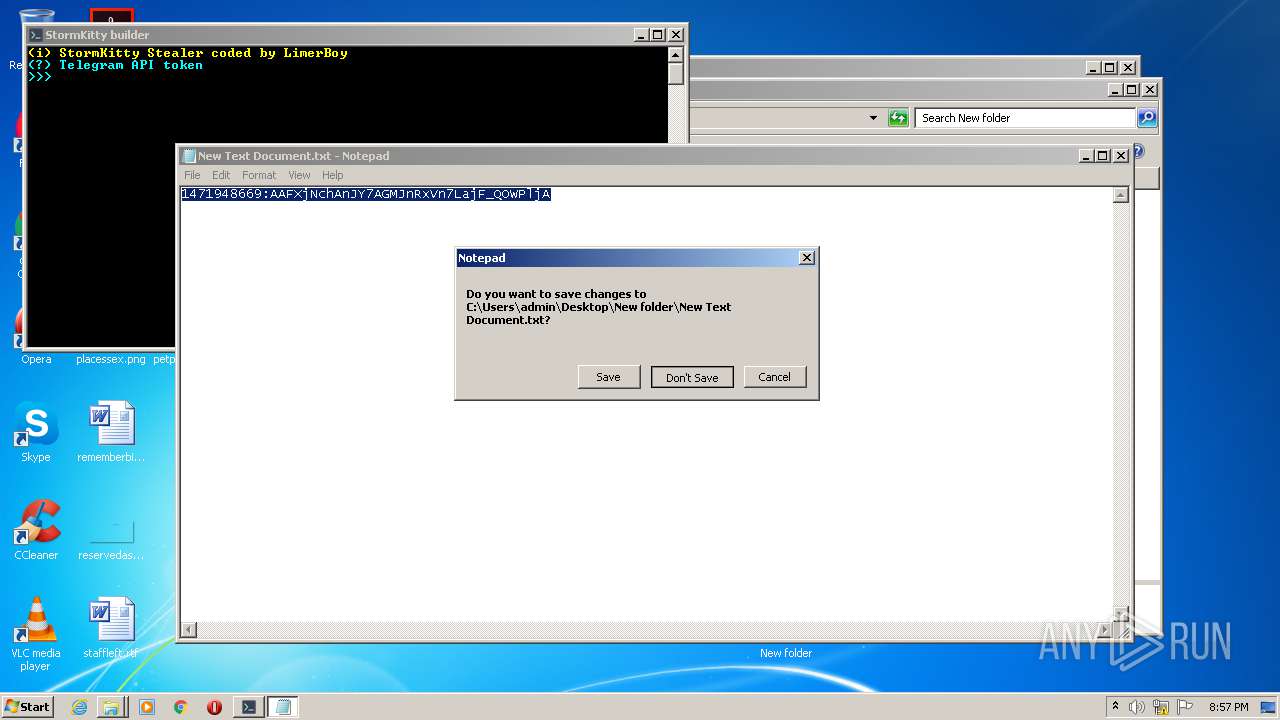
Task: Open the CCleaner desktop shortcut
Action: point(36,530)
